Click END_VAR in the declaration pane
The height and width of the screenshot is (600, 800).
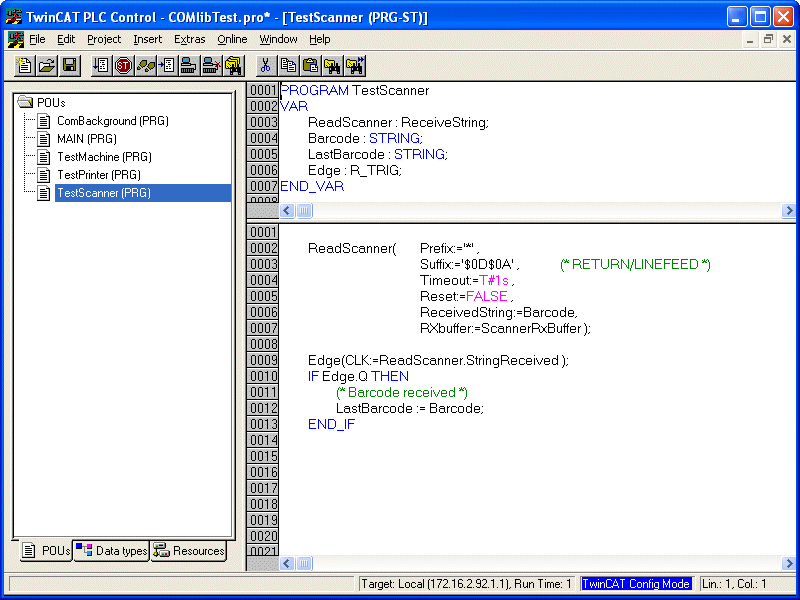point(312,186)
